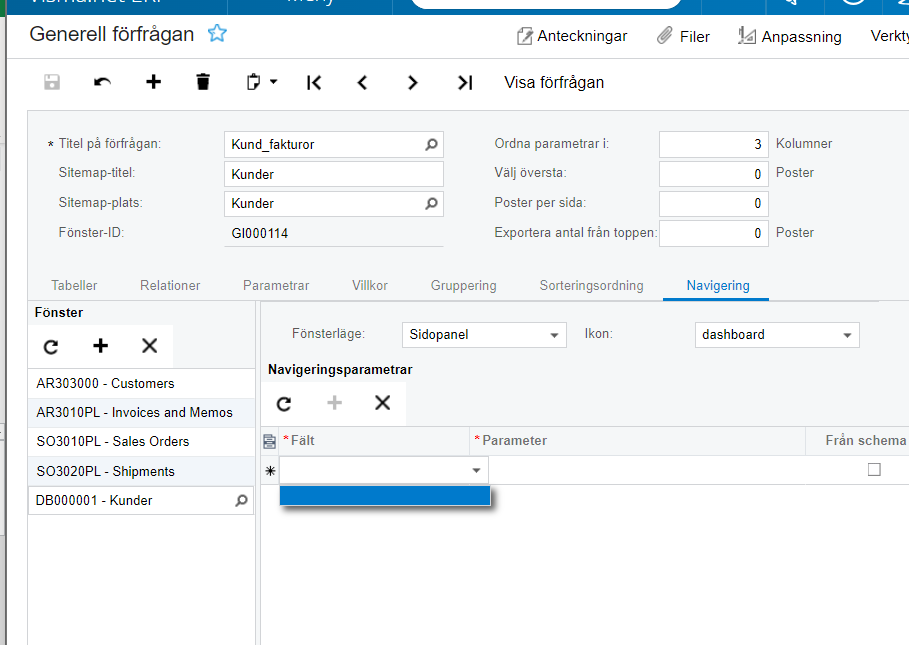
Task: Click the clipboard icon in the toolbar
Action: click(x=253, y=82)
